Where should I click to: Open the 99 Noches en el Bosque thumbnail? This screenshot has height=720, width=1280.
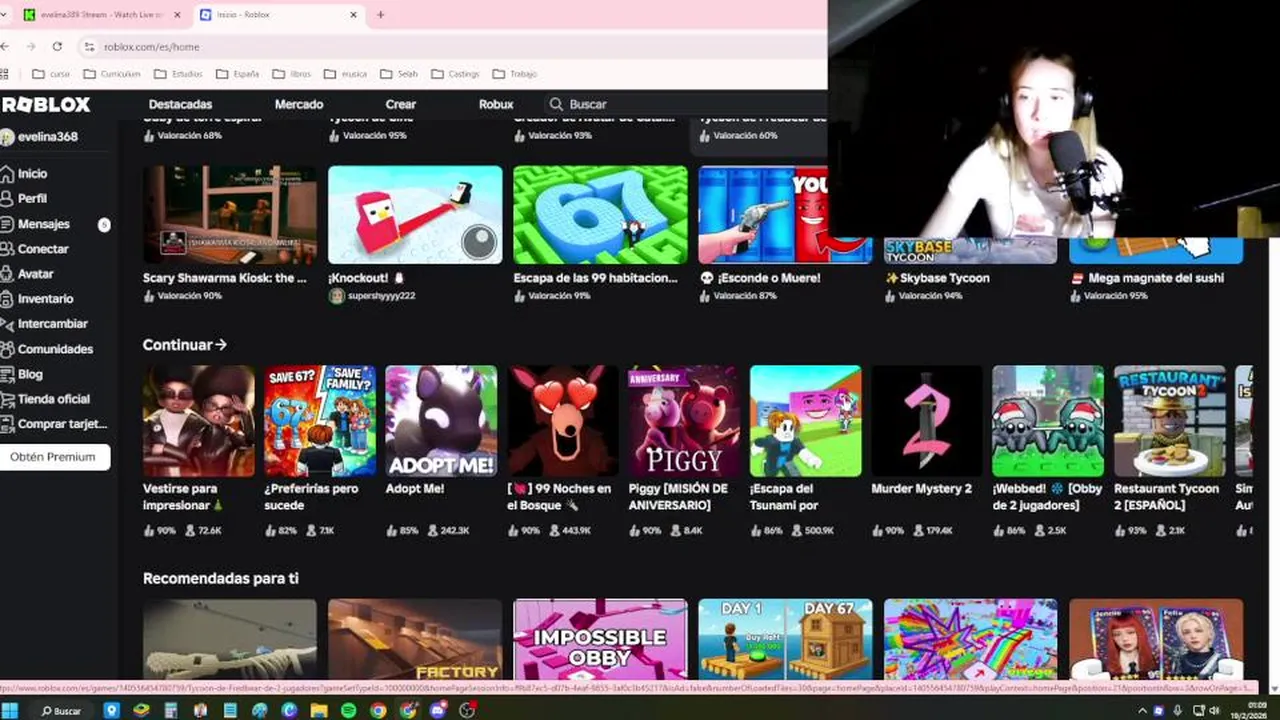562,420
